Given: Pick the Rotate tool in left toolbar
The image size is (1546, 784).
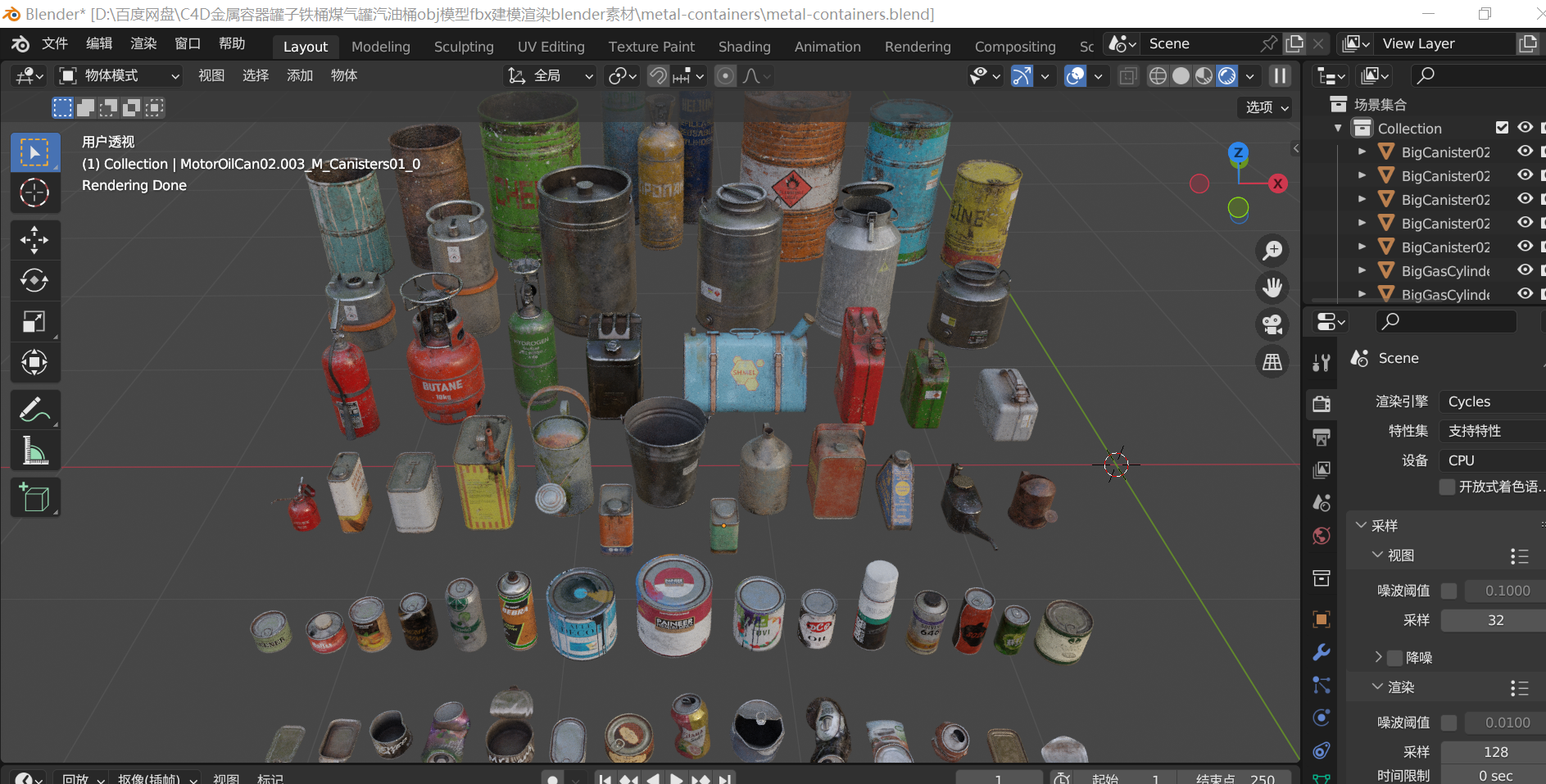Looking at the screenshot, I should [x=35, y=281].
